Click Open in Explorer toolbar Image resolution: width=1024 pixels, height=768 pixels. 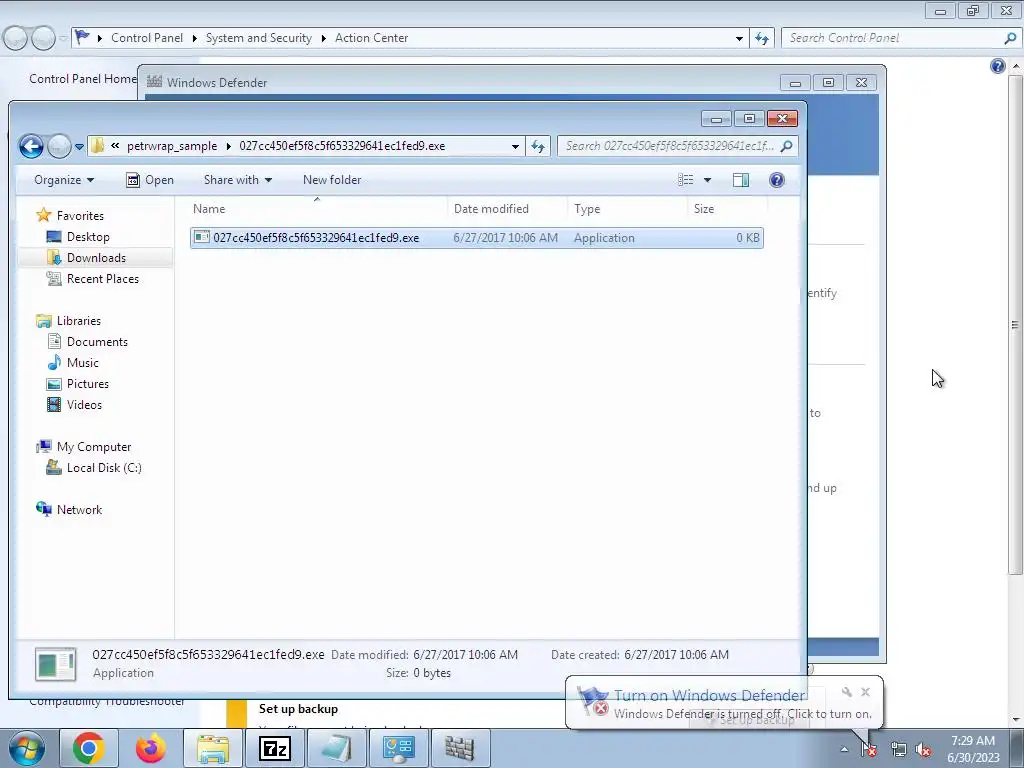point(150,180)
